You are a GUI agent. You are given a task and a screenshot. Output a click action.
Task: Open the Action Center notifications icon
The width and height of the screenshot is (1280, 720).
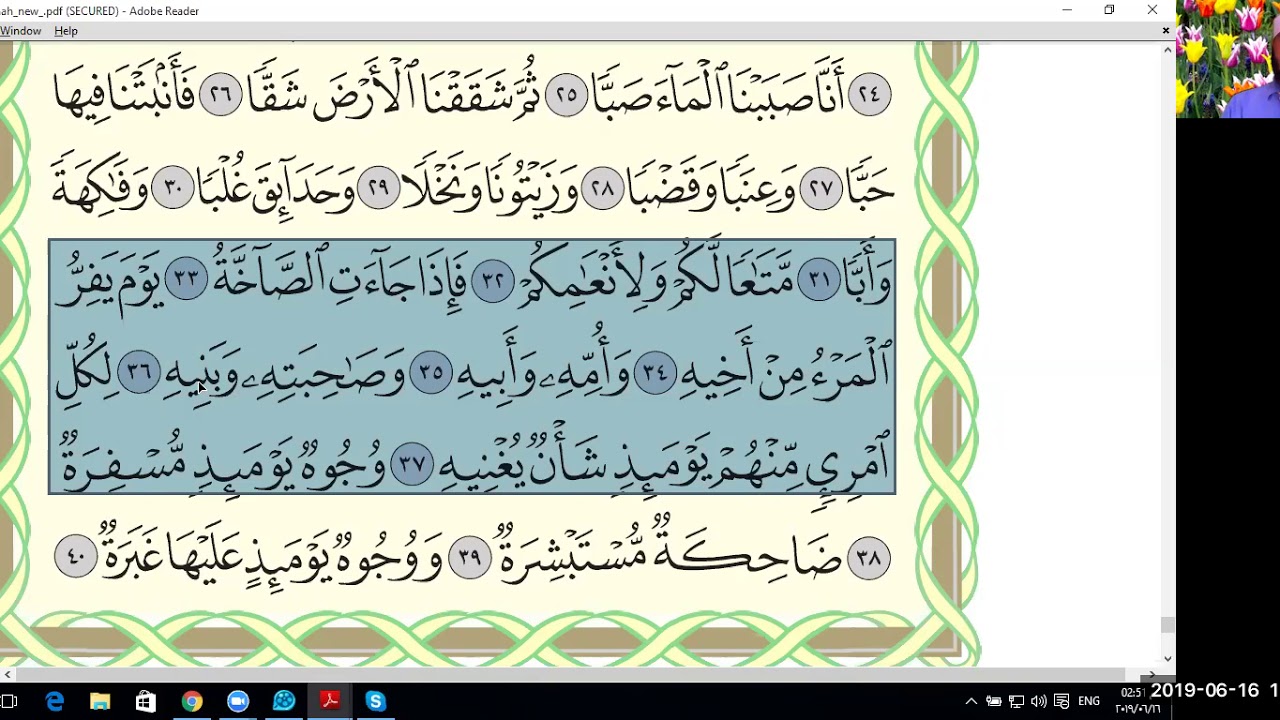[1062, 702]
